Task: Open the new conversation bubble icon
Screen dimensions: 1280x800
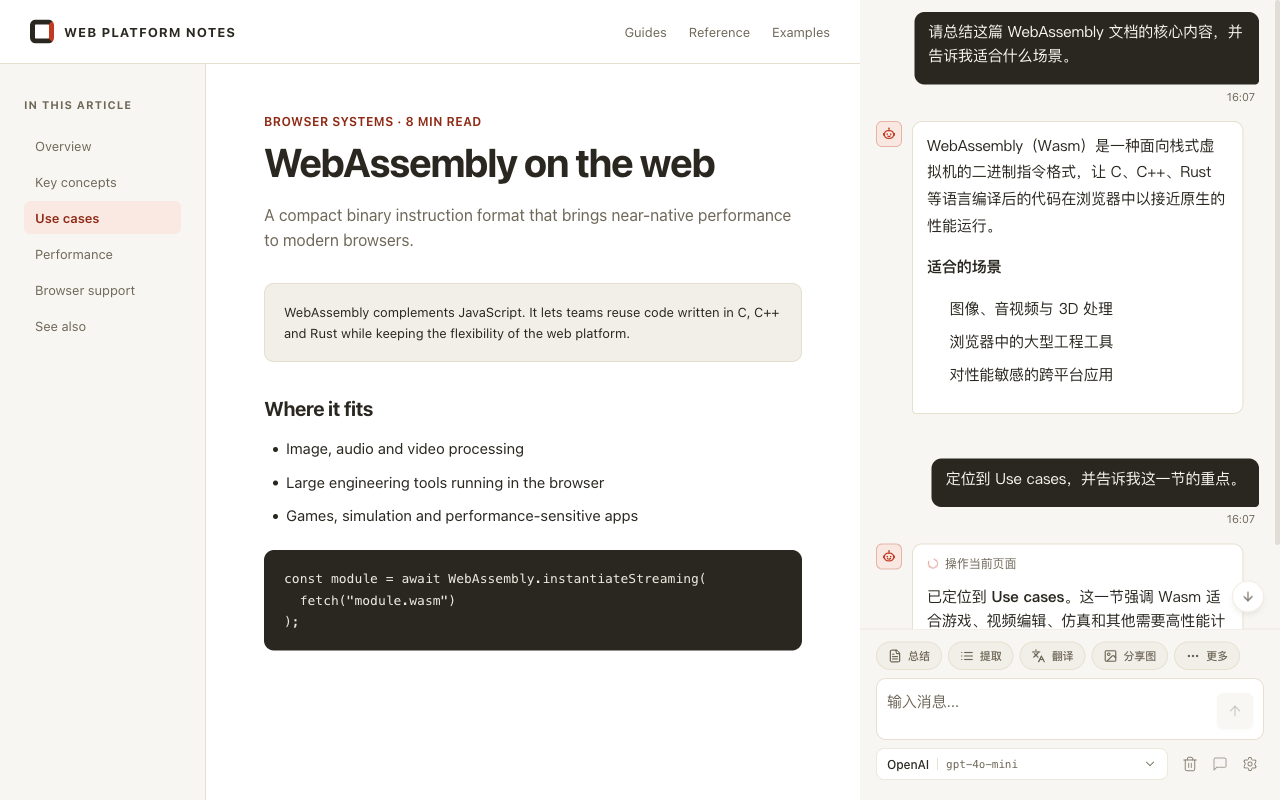Action: 1220,764
